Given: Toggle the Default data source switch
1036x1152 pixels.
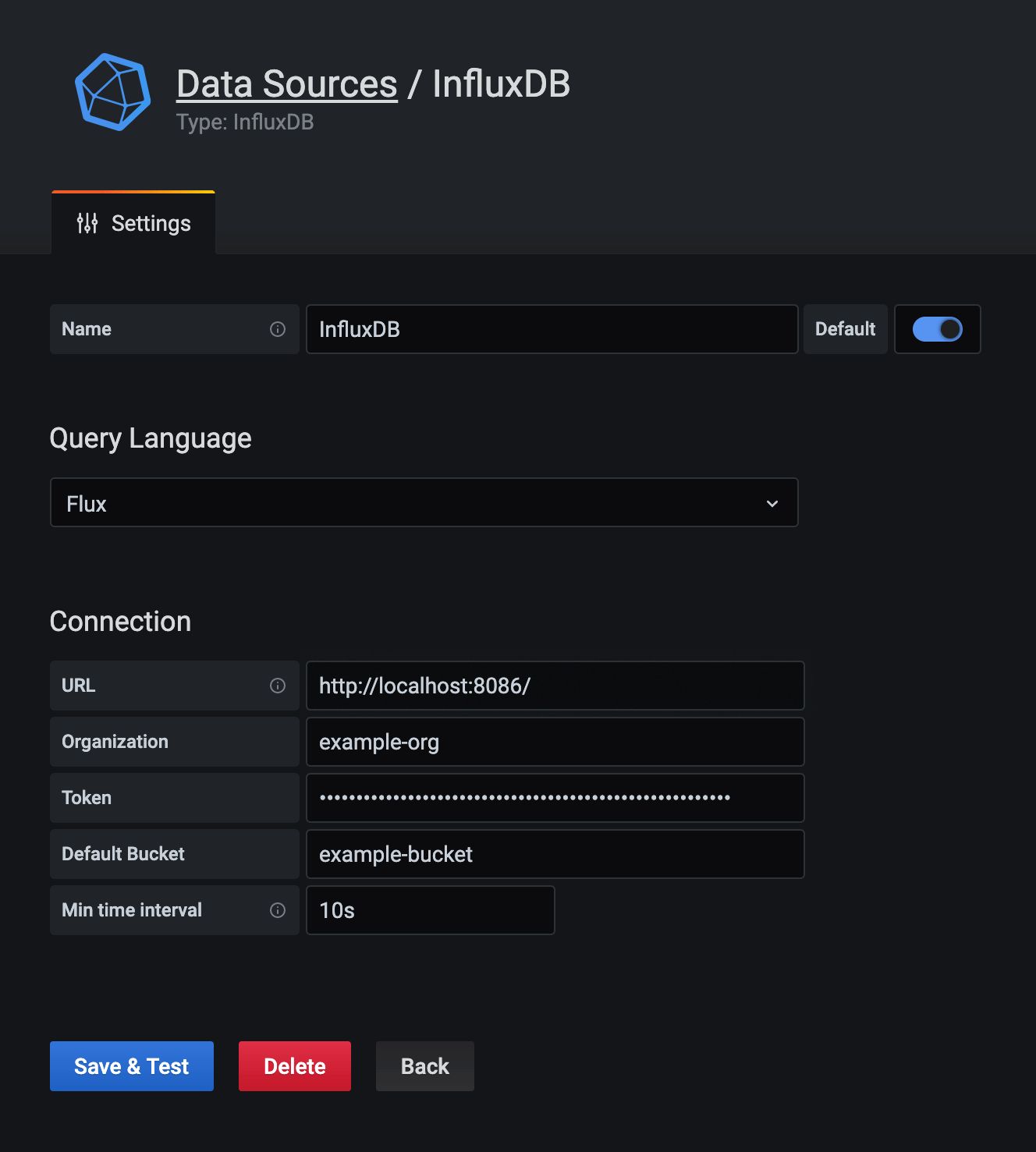Looking at the screenshot, I should coord(937,329).
